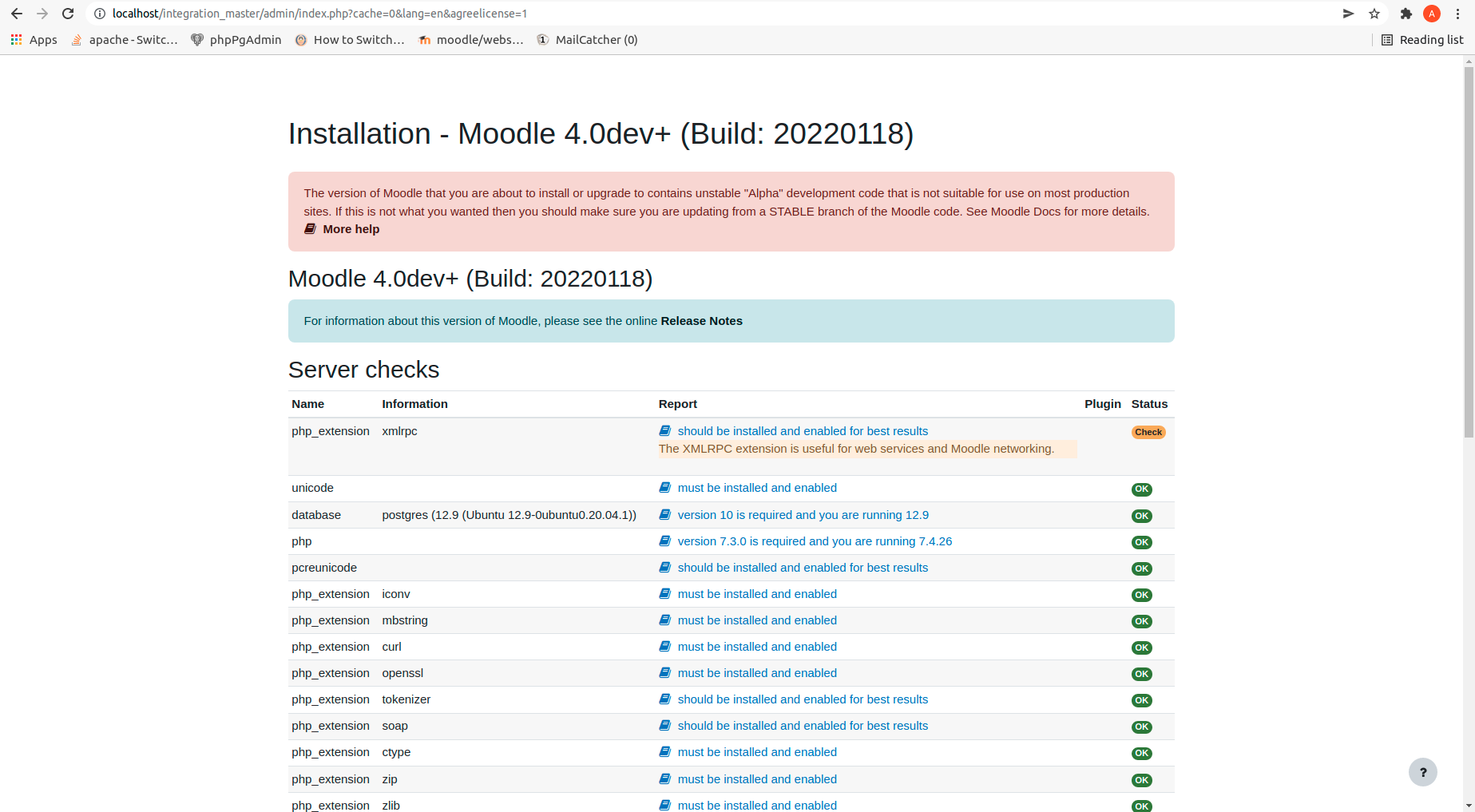Click the database row help book icon
The image size is (1475, 812).
coord(664,515)
